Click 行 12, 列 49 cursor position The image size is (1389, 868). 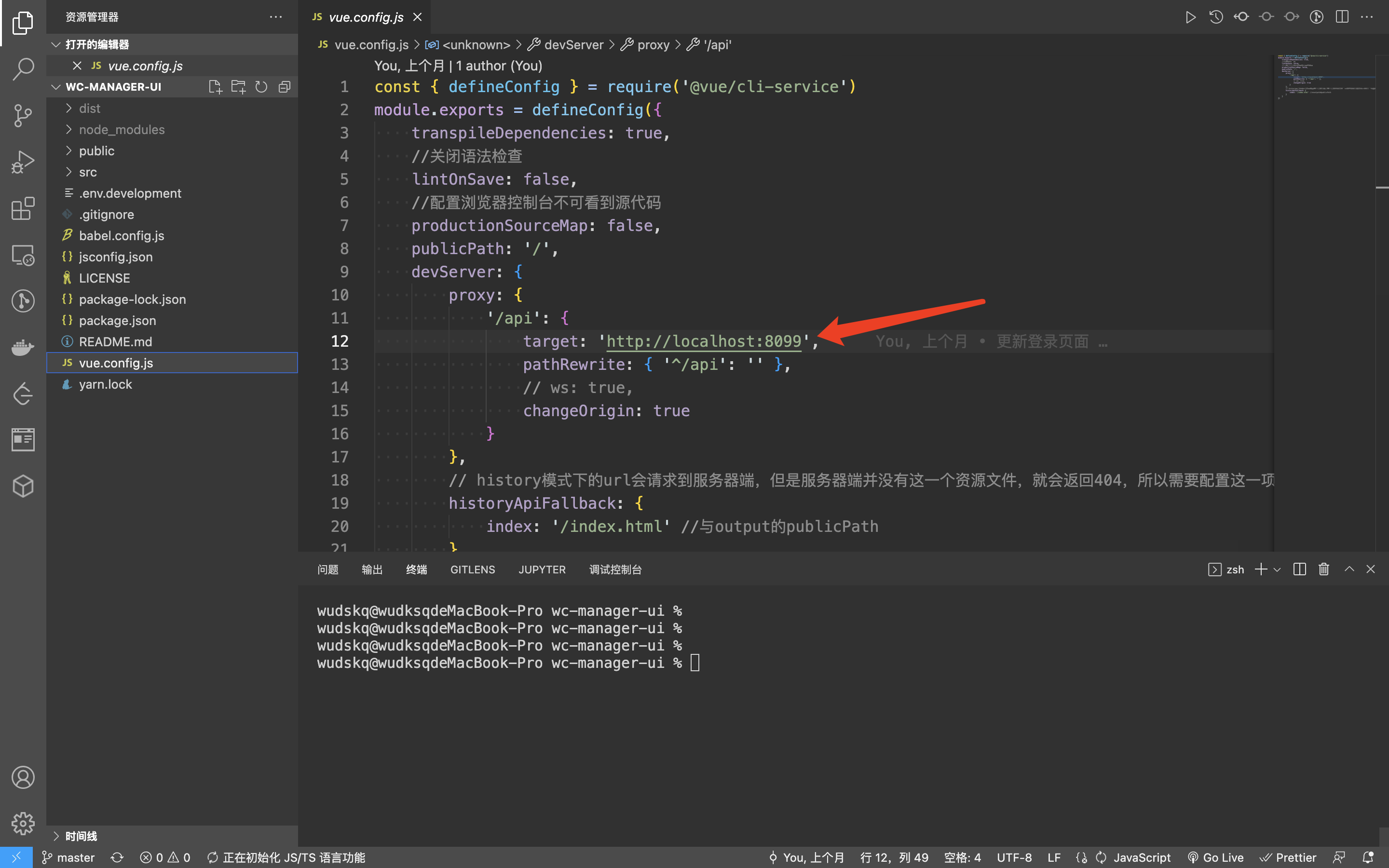point(894,858)
